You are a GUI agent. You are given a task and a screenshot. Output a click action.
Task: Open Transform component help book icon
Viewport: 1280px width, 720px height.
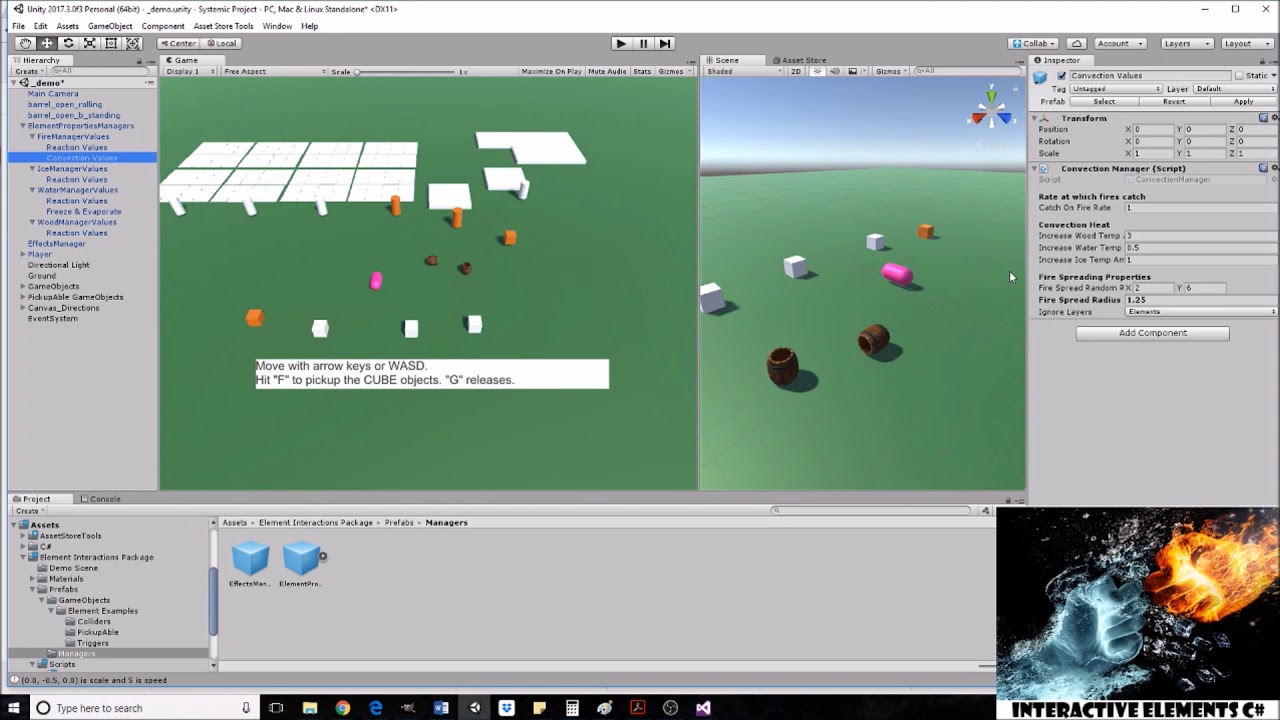click(1263, 118)
